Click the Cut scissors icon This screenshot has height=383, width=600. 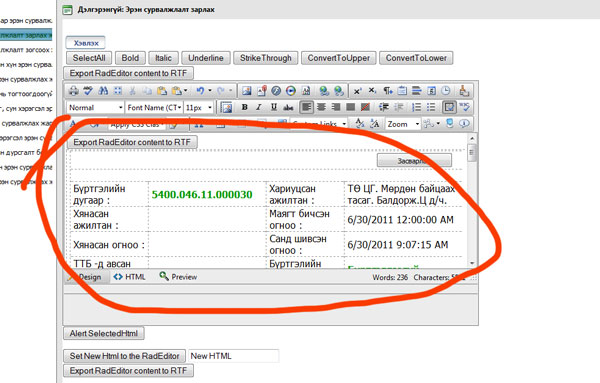point(132,91)
